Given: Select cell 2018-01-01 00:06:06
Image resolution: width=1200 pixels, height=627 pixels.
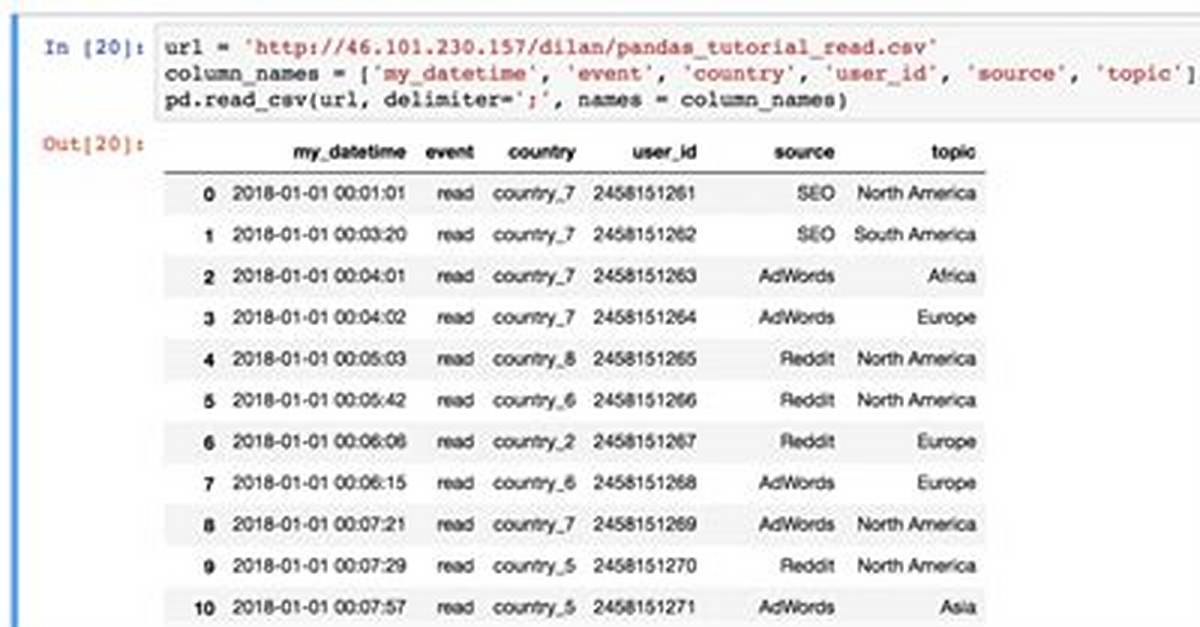Looking at the screenshot, I should coord(320,442).
